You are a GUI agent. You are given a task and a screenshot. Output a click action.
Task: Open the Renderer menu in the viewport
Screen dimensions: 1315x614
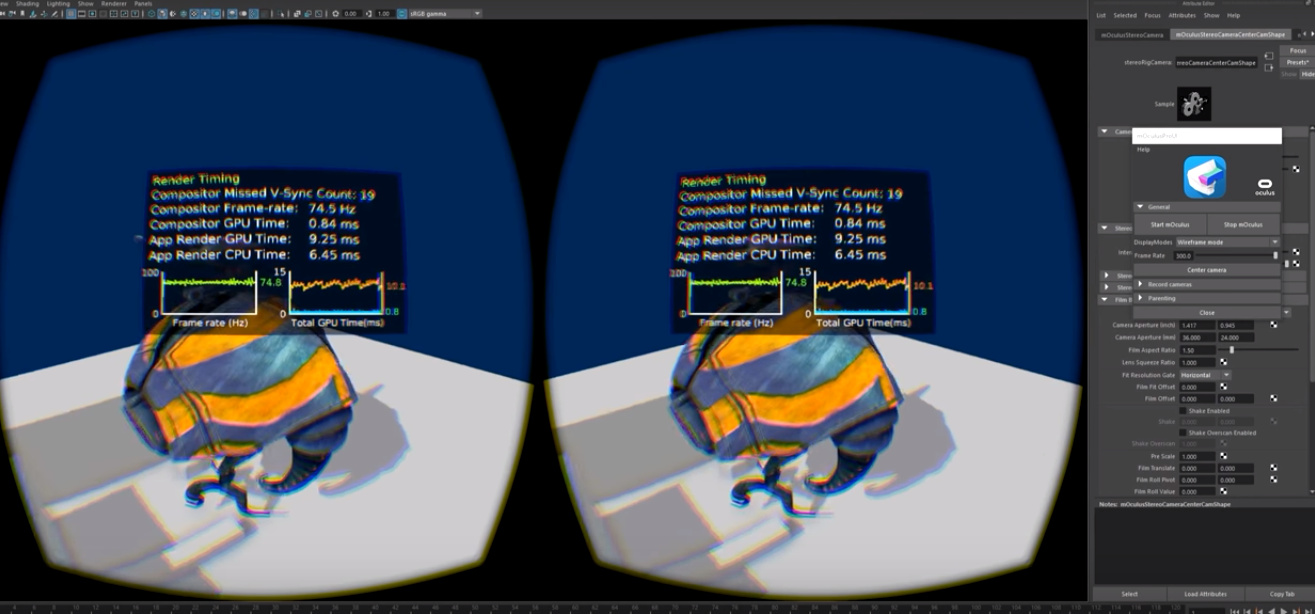click(x=114, y=4)
